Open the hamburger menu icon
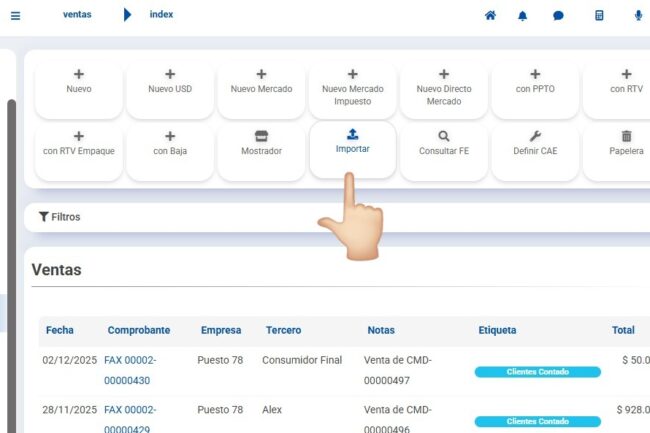 click(x=14, y=16)
